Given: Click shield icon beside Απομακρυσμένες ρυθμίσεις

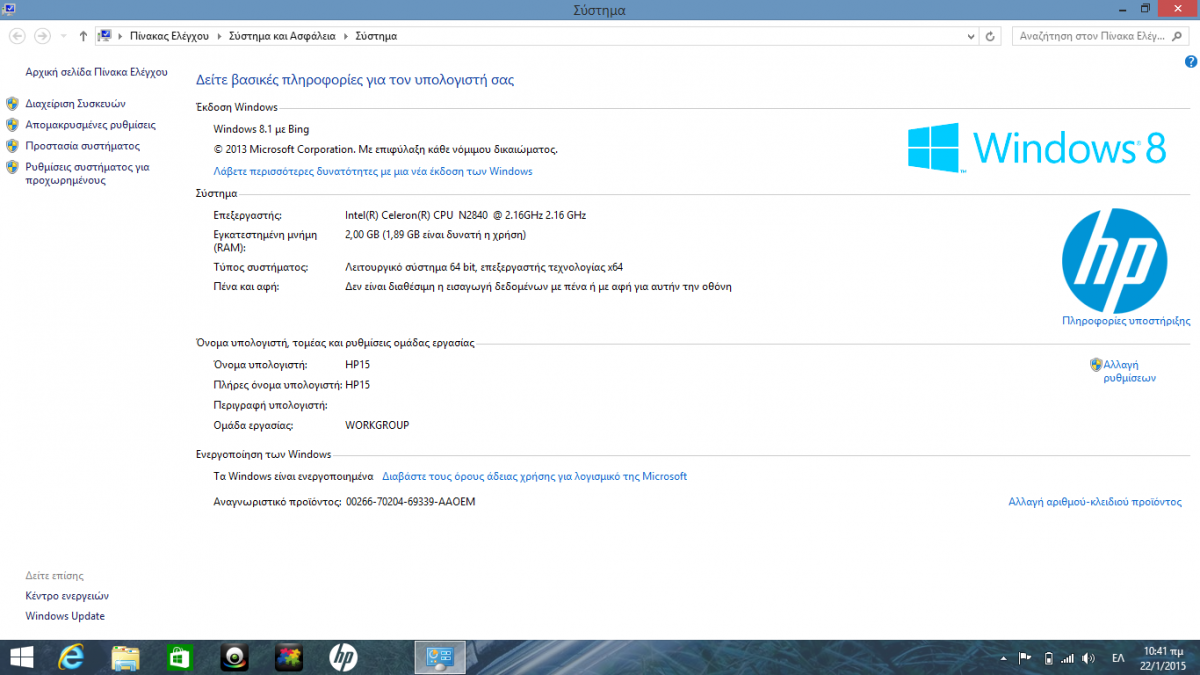Looking at the screenshot, I should pyautogui.click(x=12, y=125).
